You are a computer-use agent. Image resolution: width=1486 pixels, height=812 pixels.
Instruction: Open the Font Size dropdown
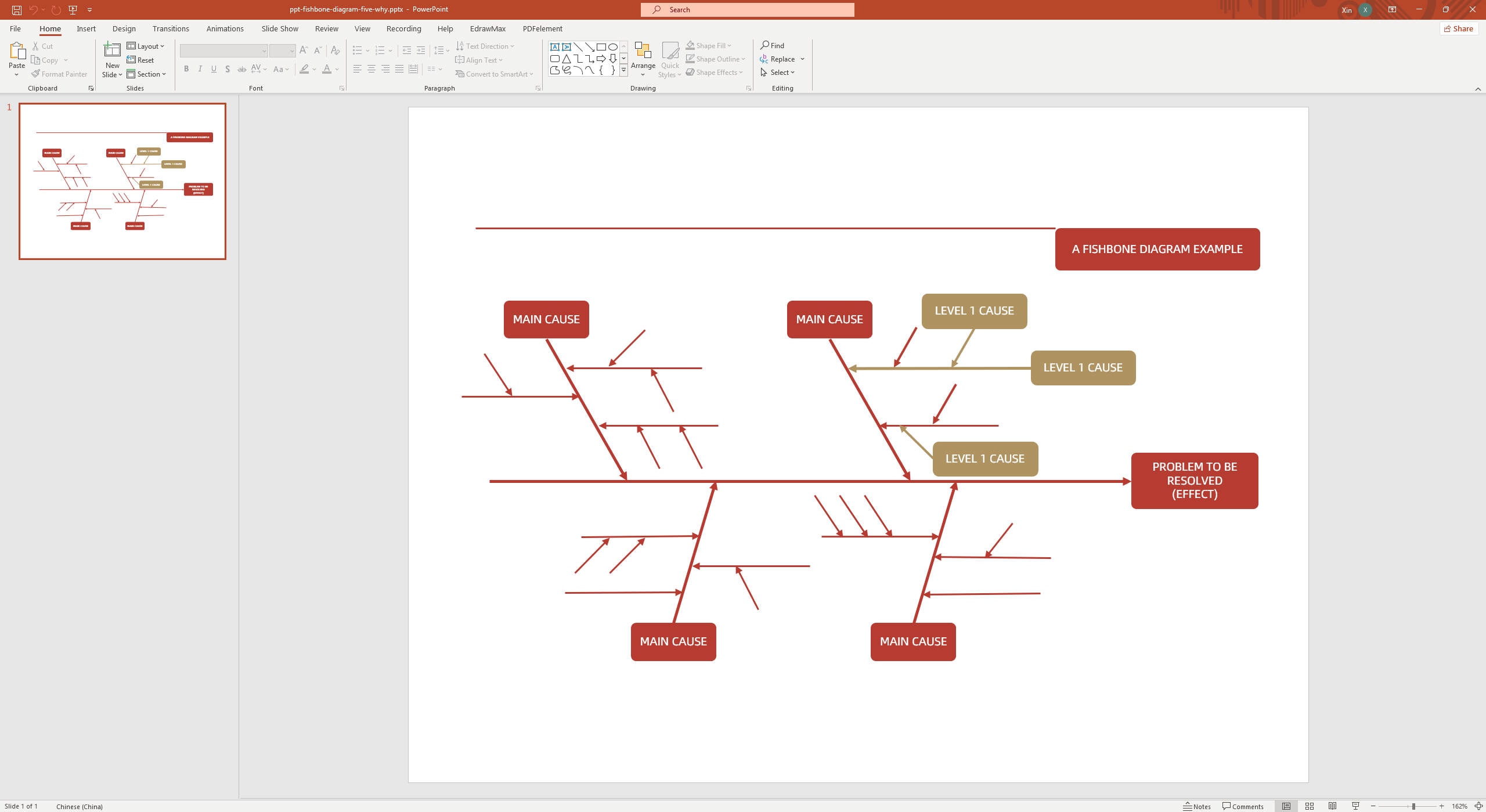point(290,51)
